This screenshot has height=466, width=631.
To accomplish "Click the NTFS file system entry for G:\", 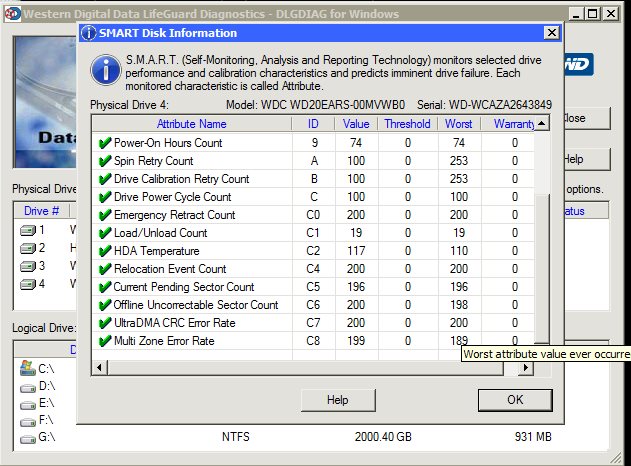I will point(236,437).
